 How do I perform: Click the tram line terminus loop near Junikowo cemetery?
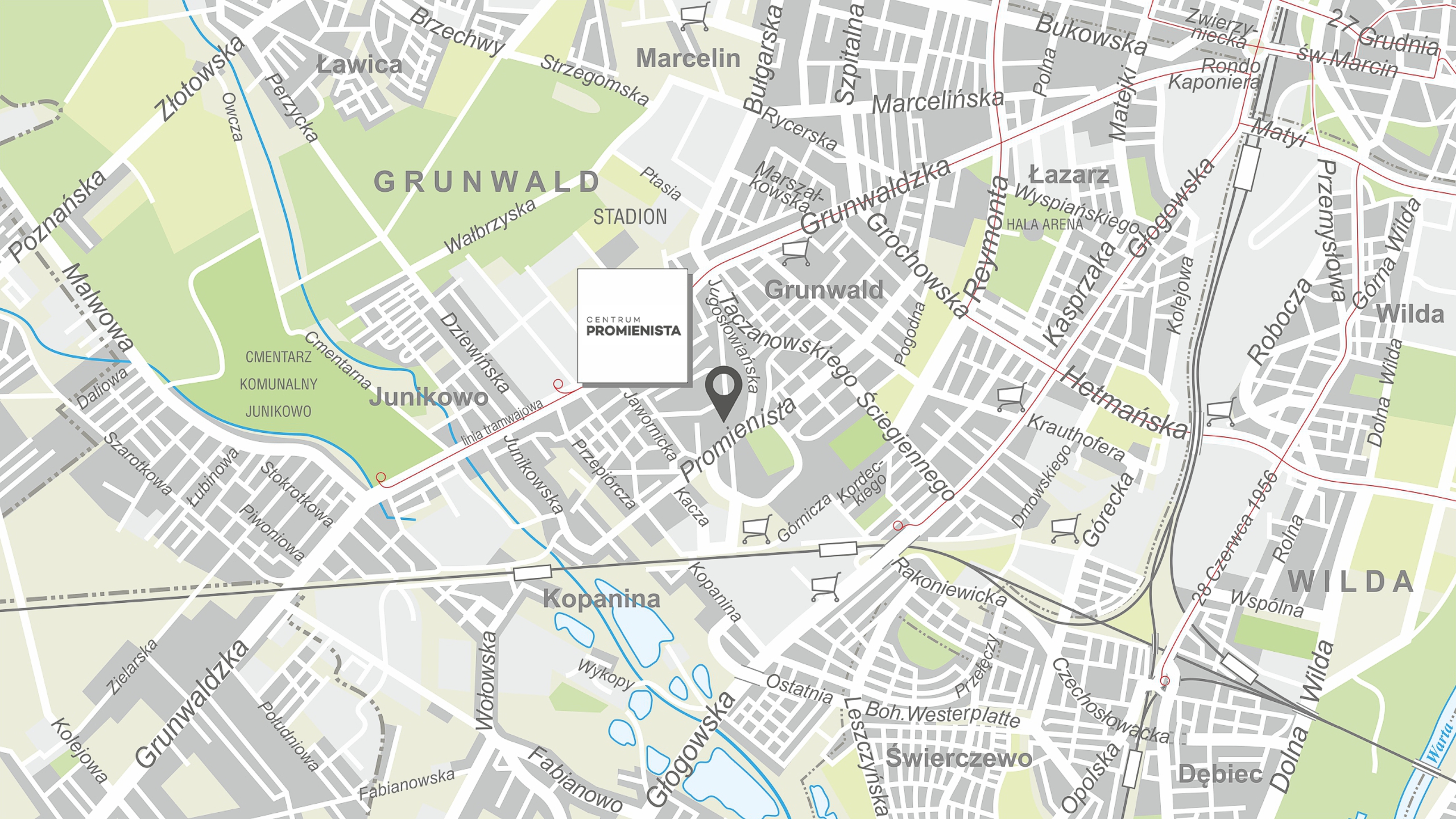click(x=381, y=478)
